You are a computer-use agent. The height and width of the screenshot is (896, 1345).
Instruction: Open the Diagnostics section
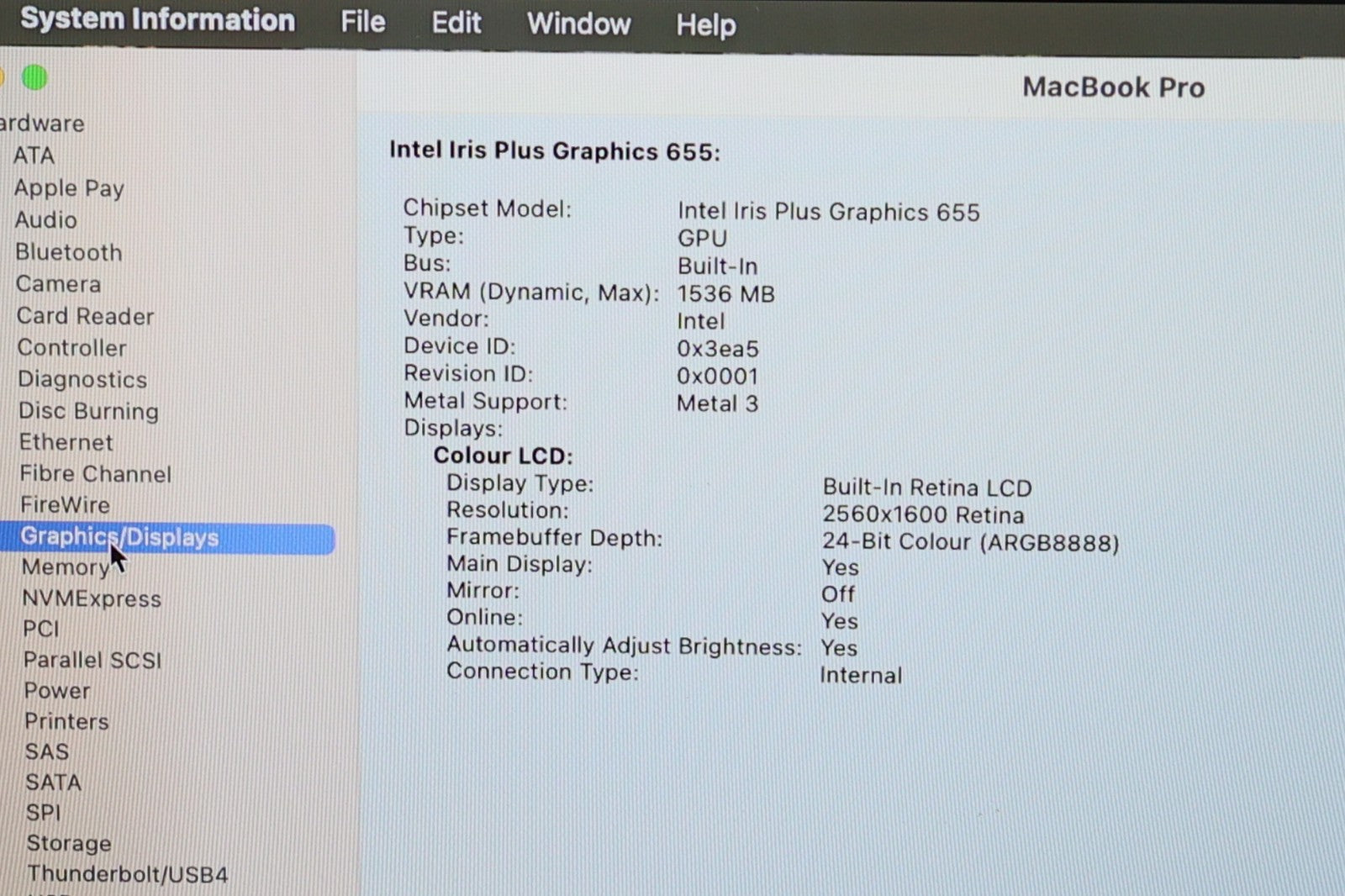(x=82, y=379)
